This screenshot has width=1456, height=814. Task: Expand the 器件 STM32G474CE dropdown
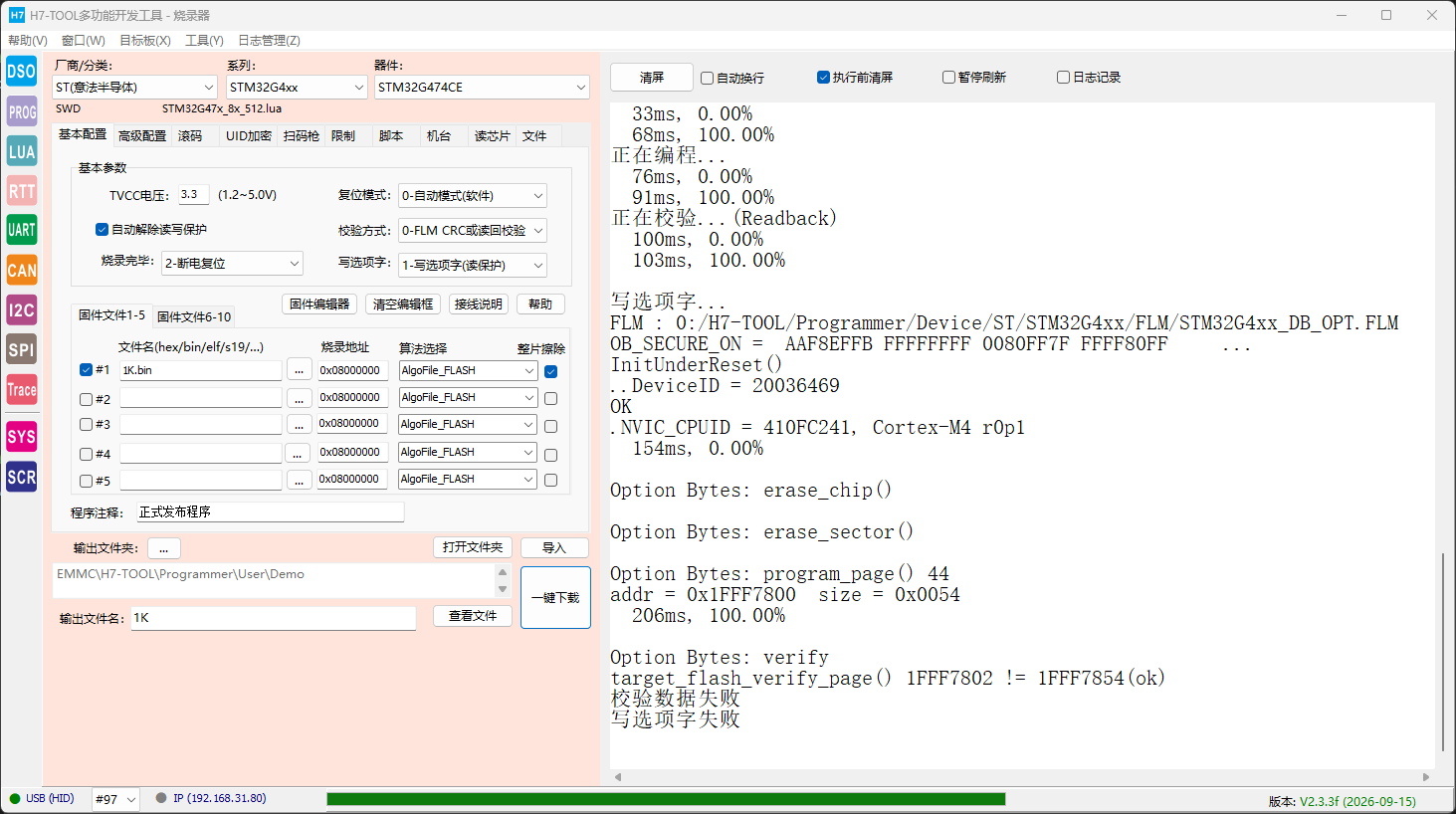[x=482, y=88]
